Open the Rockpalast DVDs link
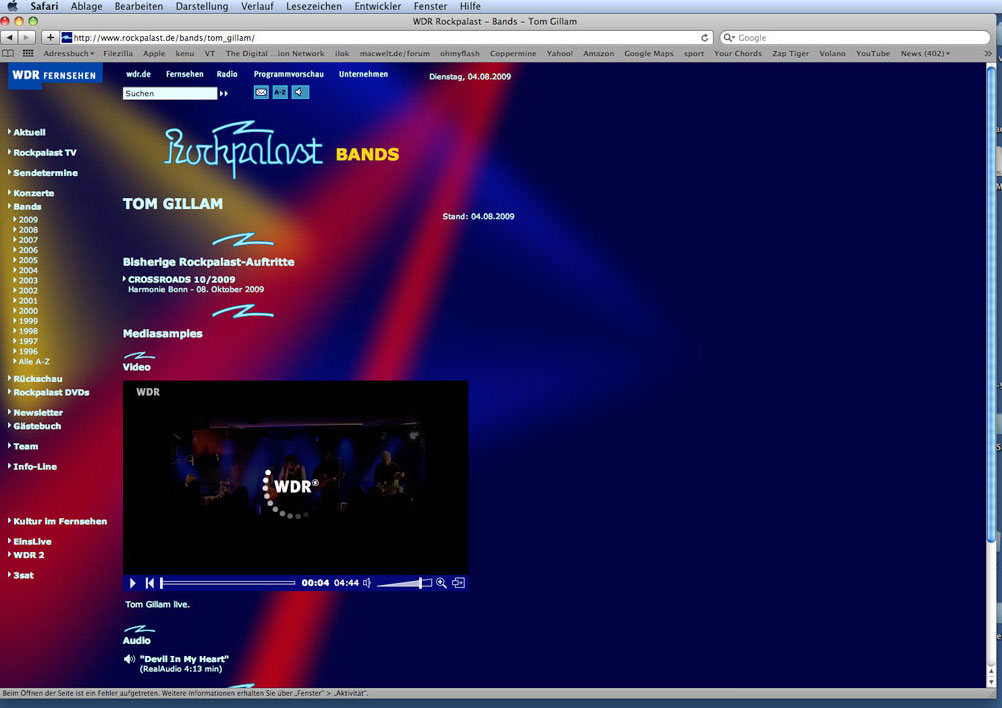Viewport: 1002px width, 708px height. 51,392
